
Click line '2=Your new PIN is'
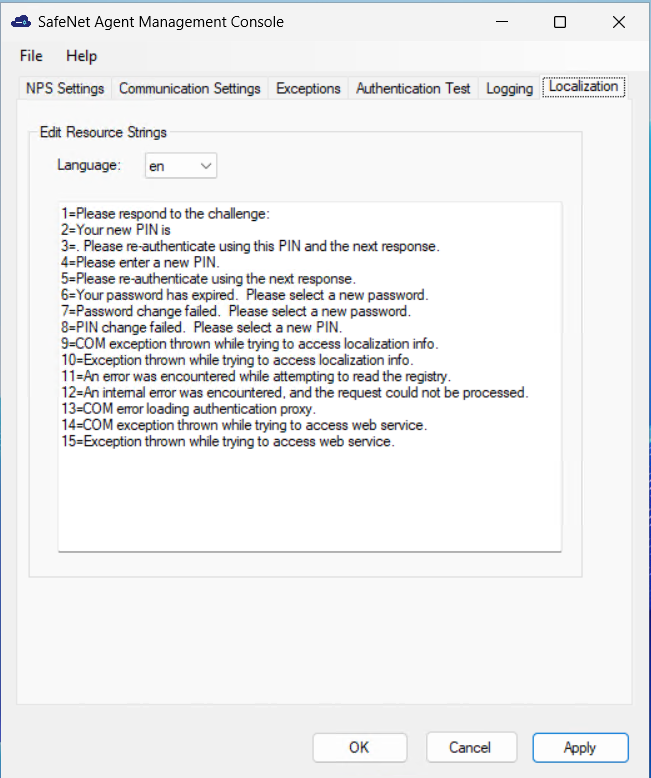point(116,230)
